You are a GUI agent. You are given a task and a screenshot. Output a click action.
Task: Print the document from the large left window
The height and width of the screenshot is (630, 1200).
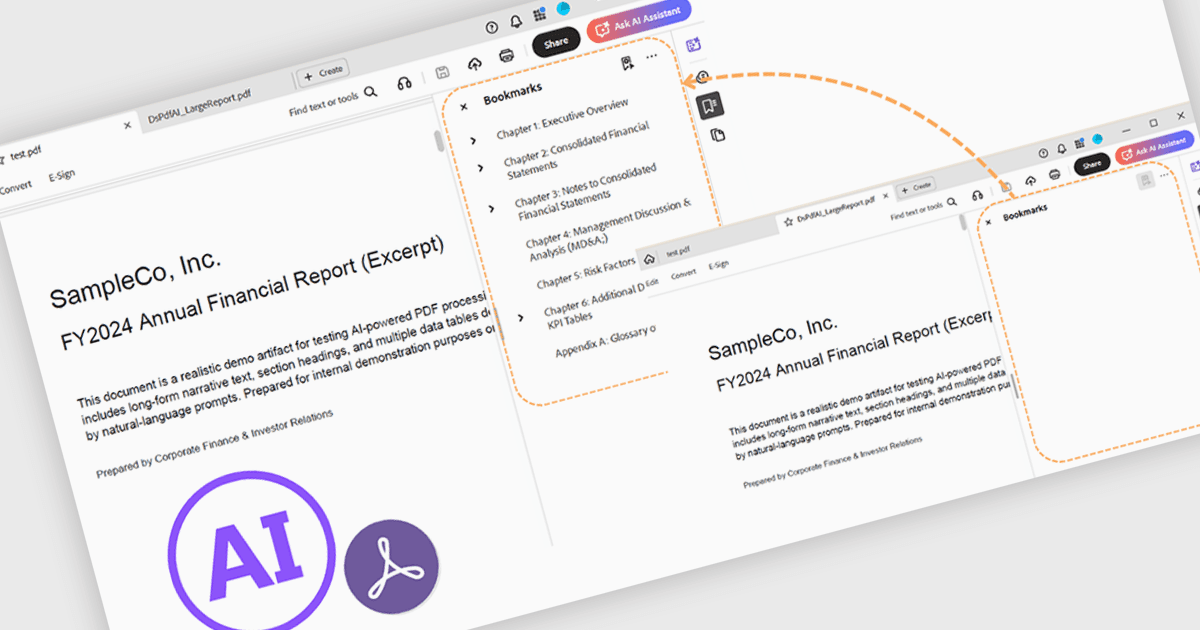507,55
